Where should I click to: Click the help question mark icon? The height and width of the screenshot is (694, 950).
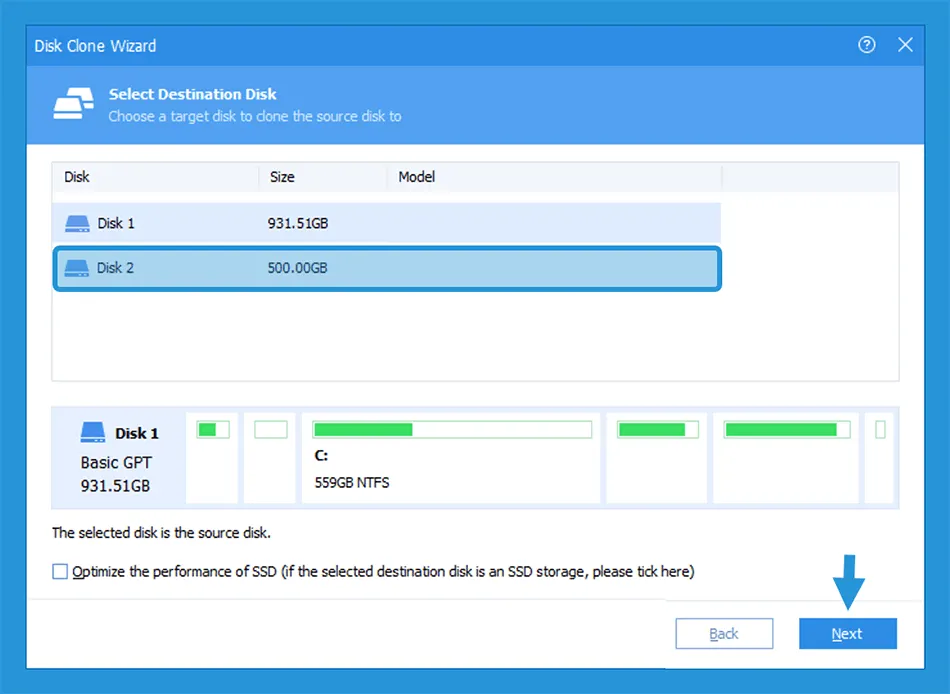coord(866,45)
